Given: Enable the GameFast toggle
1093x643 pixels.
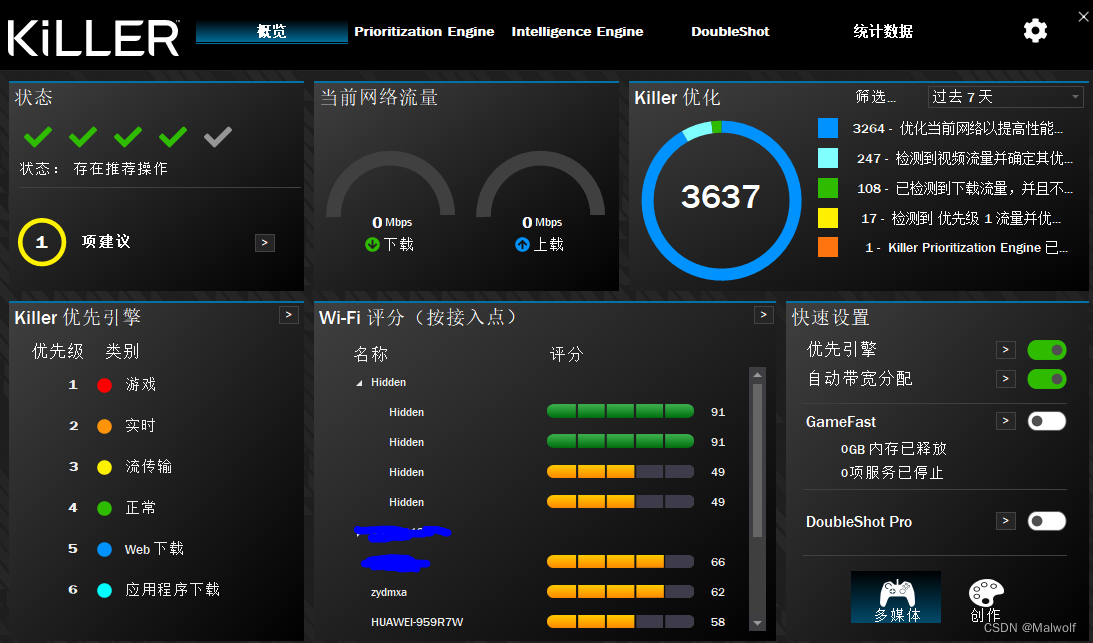Looking at the screenshot, I should (x=1046, y=420).
